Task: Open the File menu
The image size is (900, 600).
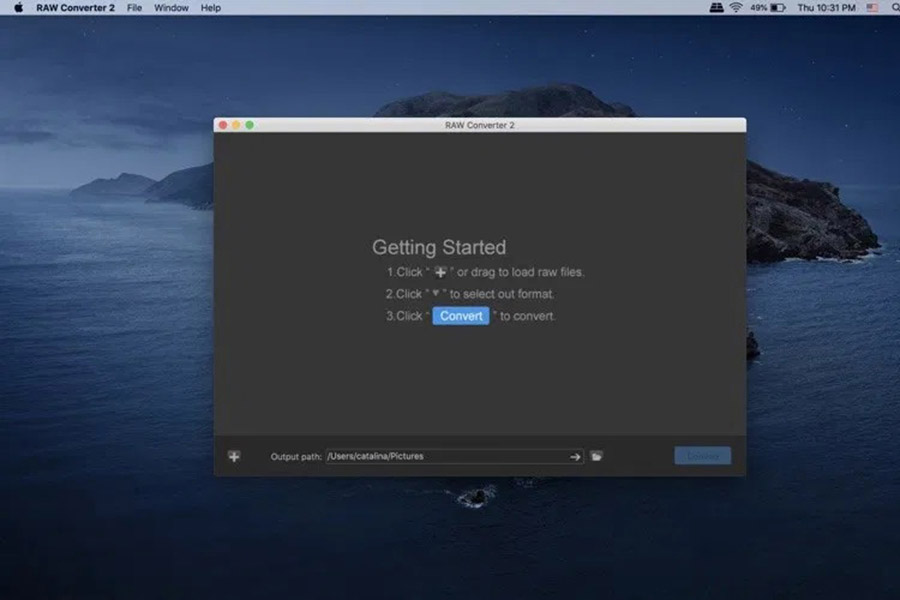Action: click(x=134, y=7)
